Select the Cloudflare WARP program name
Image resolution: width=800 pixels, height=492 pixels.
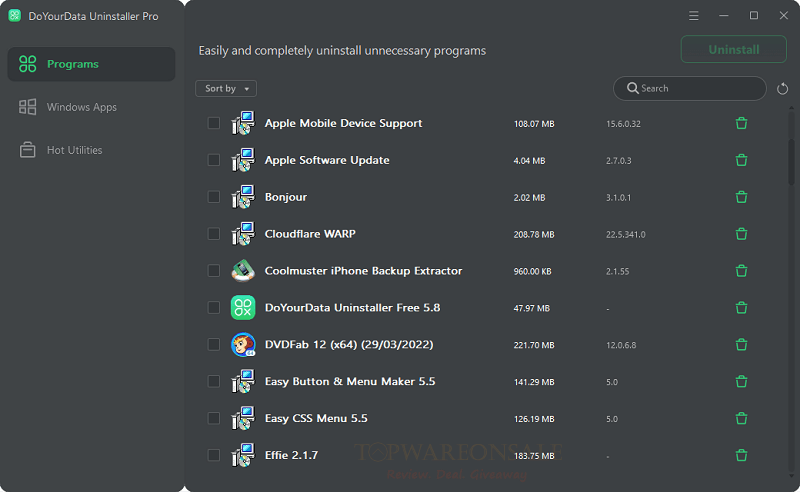pos(310,234)
